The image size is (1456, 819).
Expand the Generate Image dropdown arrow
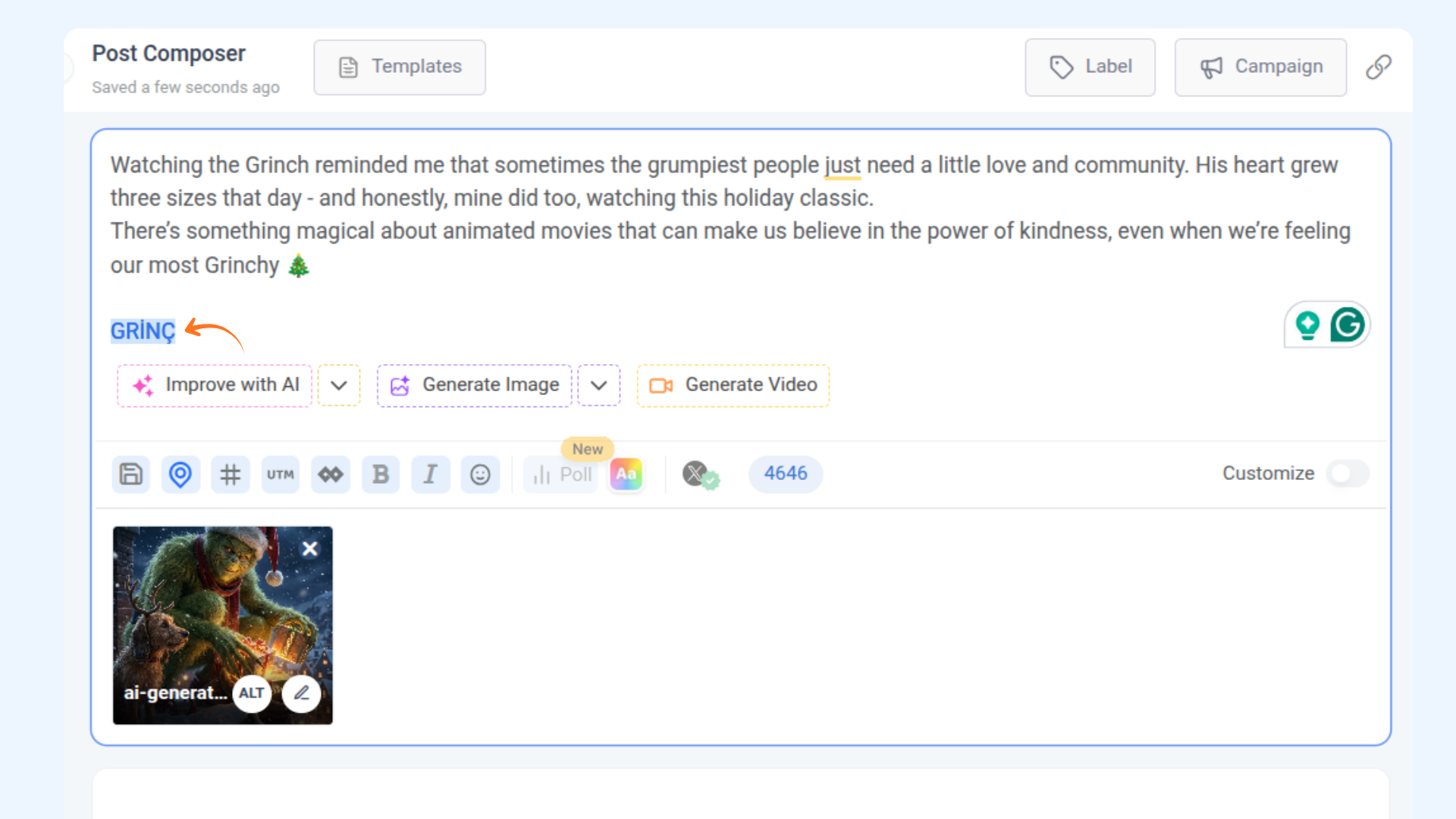pyautogui.click(x=599, y=385)
